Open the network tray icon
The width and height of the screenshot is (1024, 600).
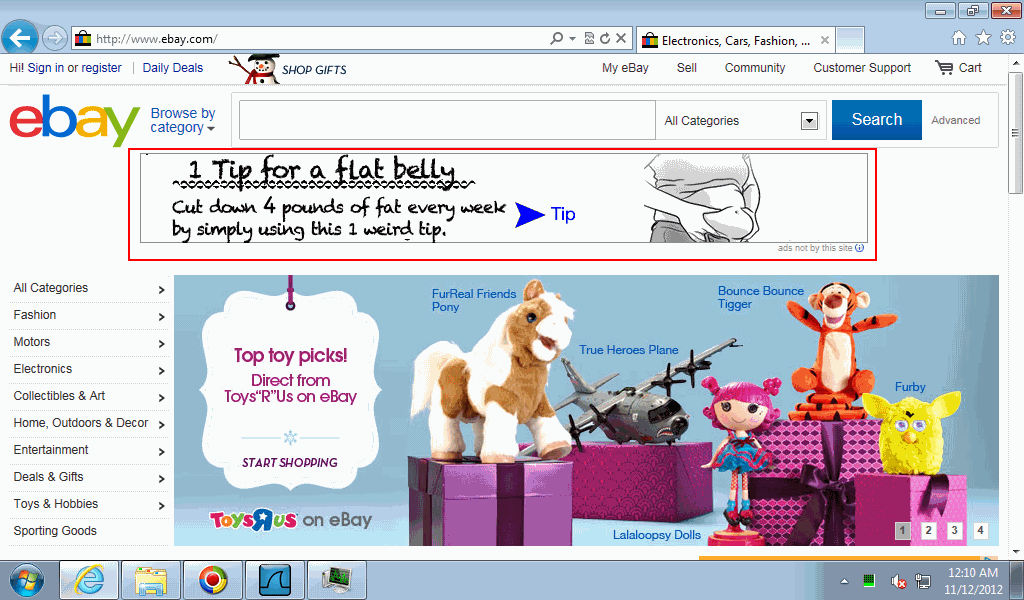tap(923, 580)
